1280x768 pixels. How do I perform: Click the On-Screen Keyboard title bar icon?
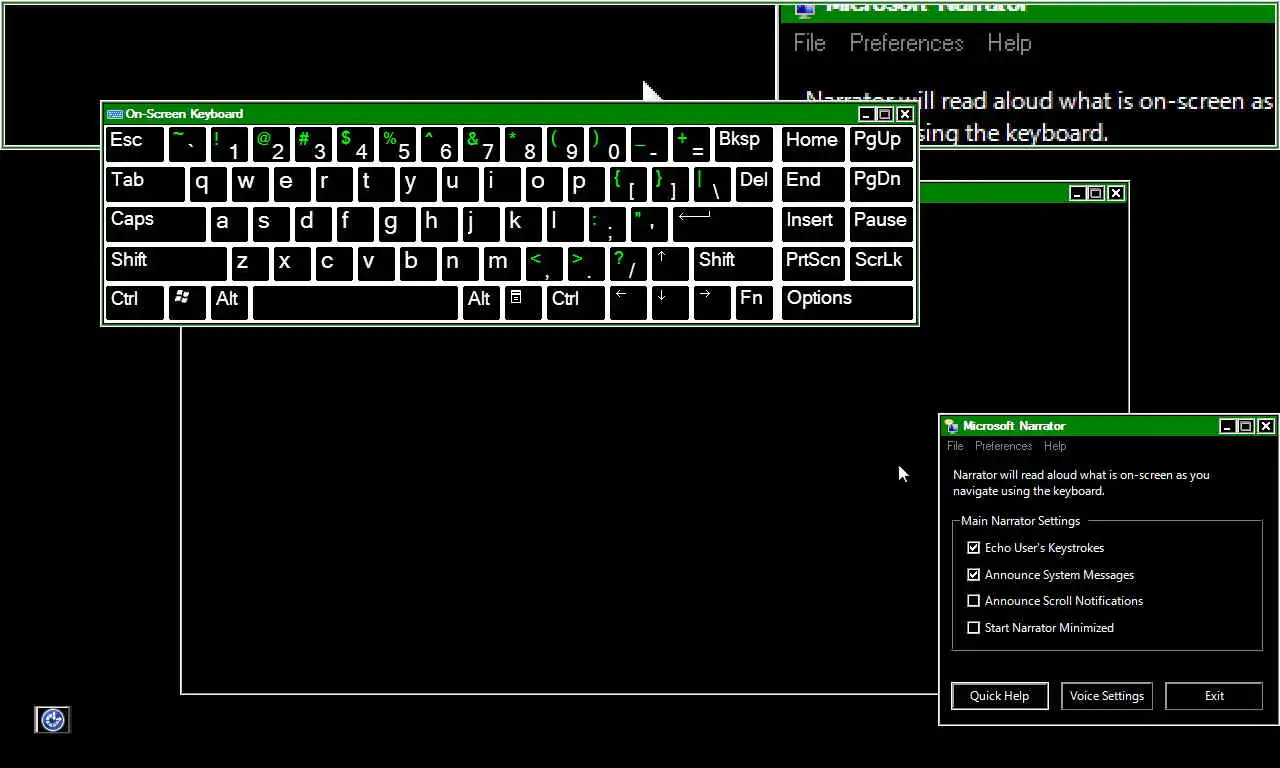click(114, 114)
